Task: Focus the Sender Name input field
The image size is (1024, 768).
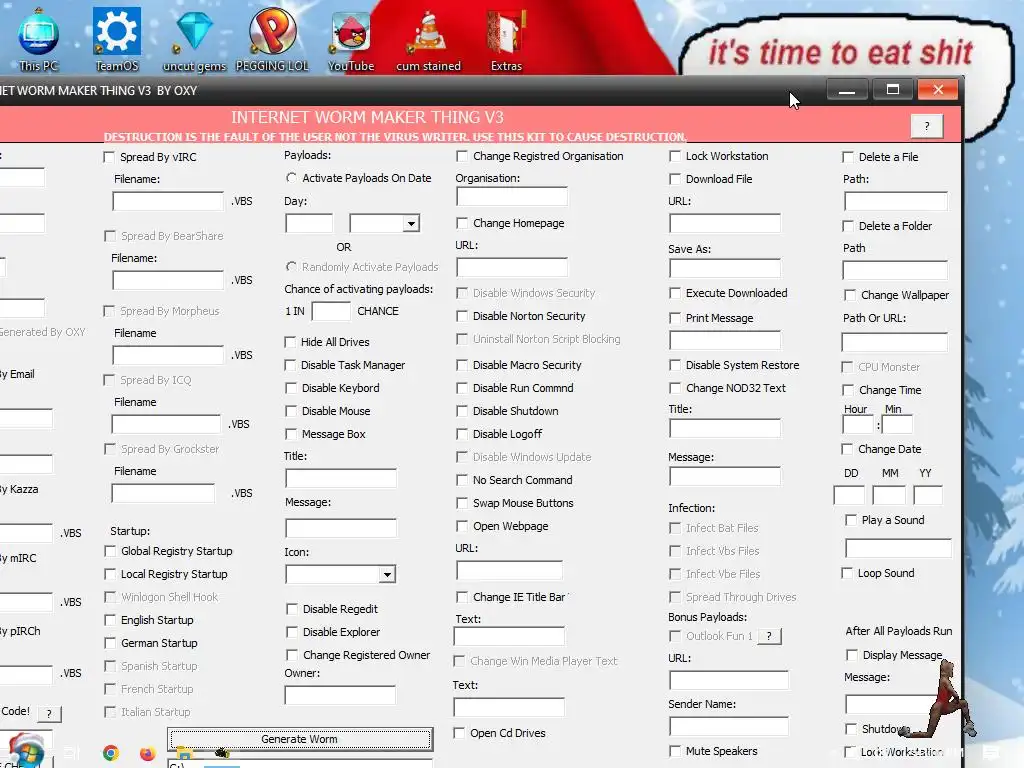Action: point(729,726)
